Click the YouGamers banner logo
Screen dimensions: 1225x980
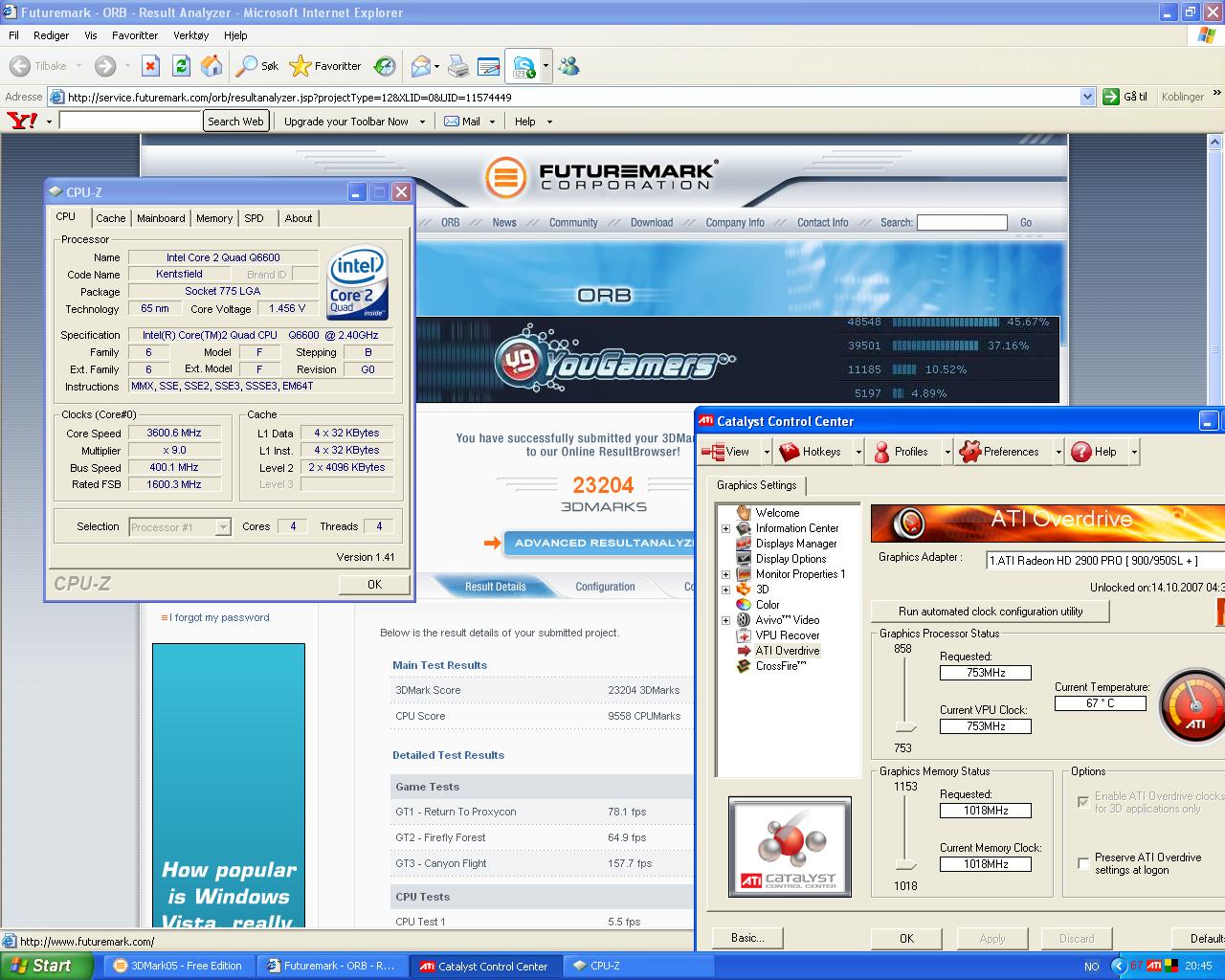[x=613, y=361]
